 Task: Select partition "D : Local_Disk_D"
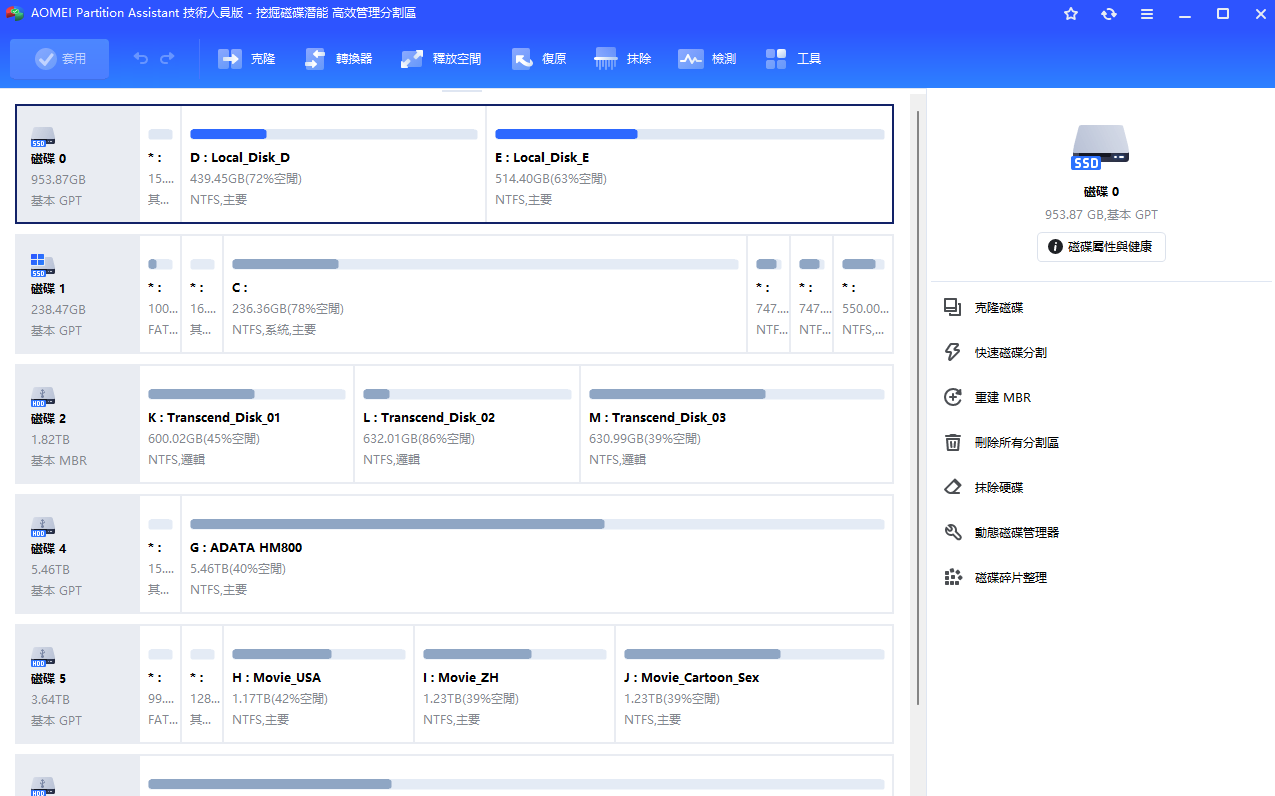[333, 165]
